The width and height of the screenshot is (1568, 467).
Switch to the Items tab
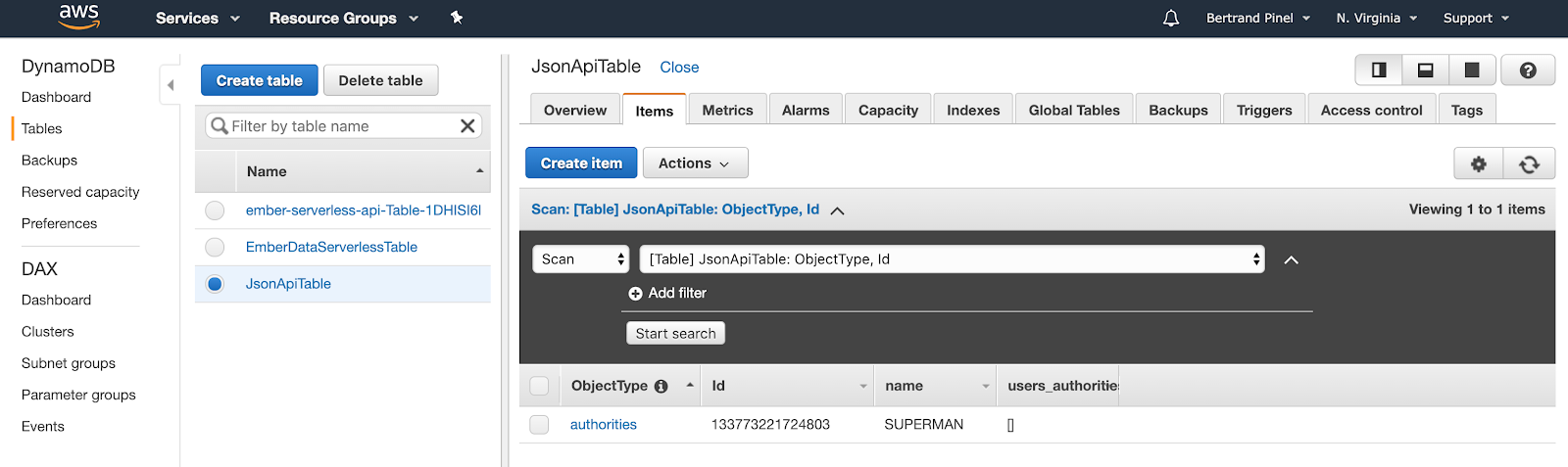tap(655, 111)
